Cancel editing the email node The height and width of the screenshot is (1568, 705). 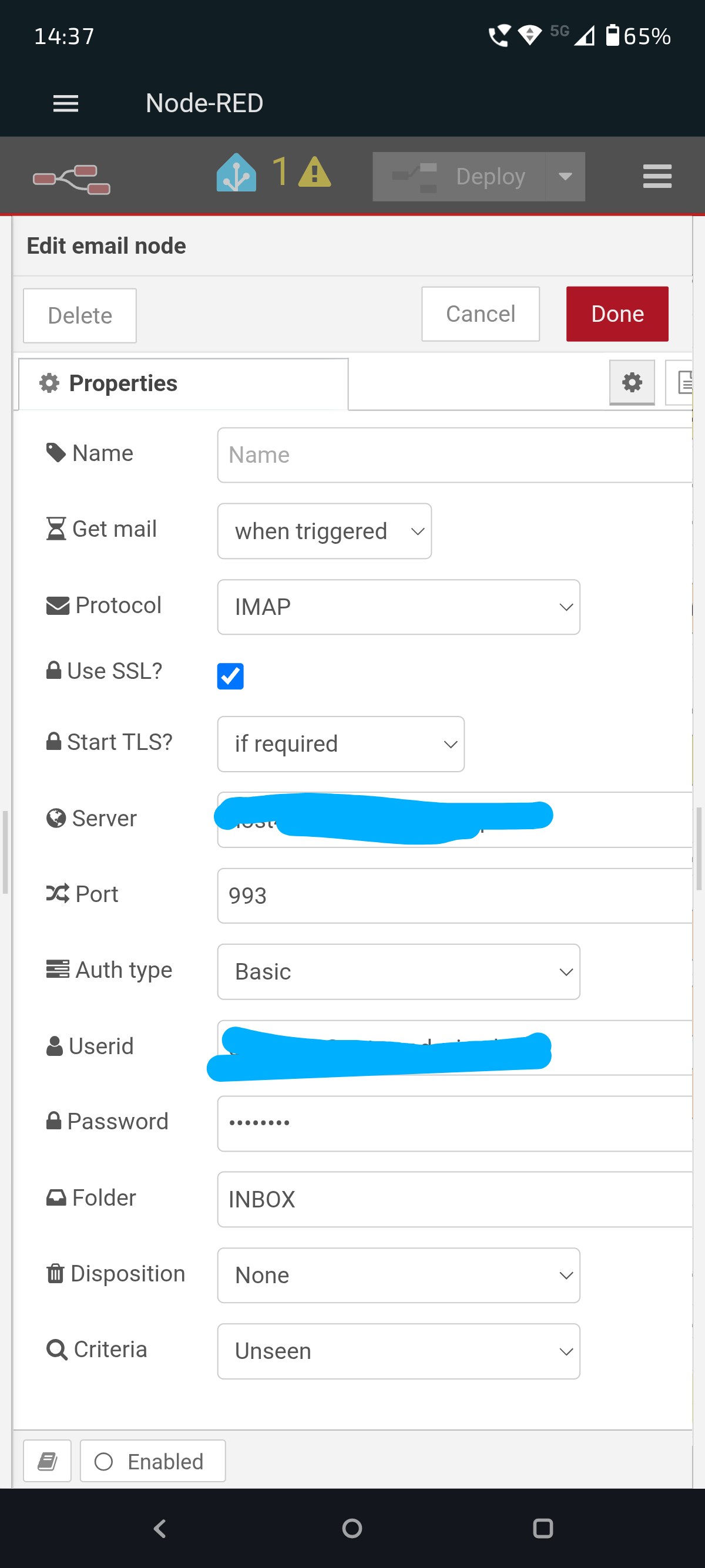480,314
